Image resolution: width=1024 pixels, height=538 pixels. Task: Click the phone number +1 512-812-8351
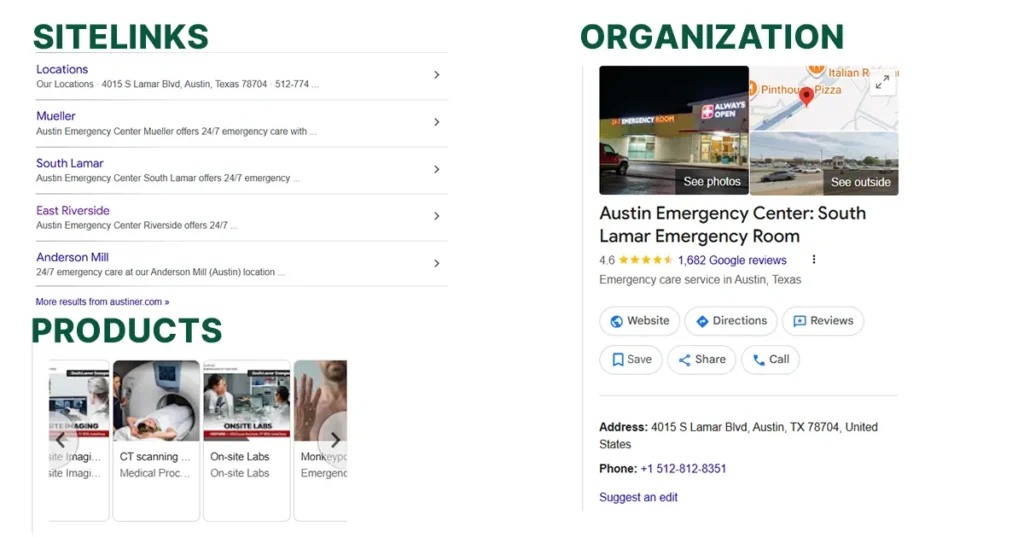coord(683,469)
